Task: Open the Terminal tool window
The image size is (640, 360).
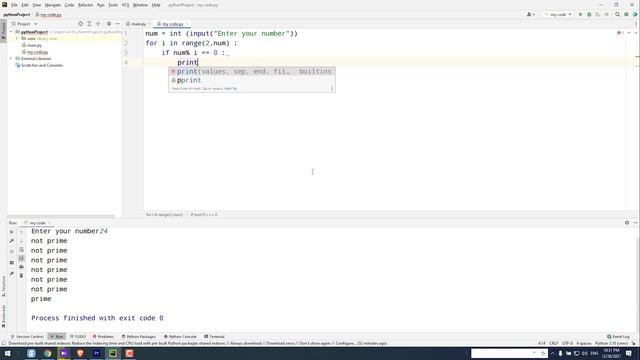Action: click(x=214, y=337)
